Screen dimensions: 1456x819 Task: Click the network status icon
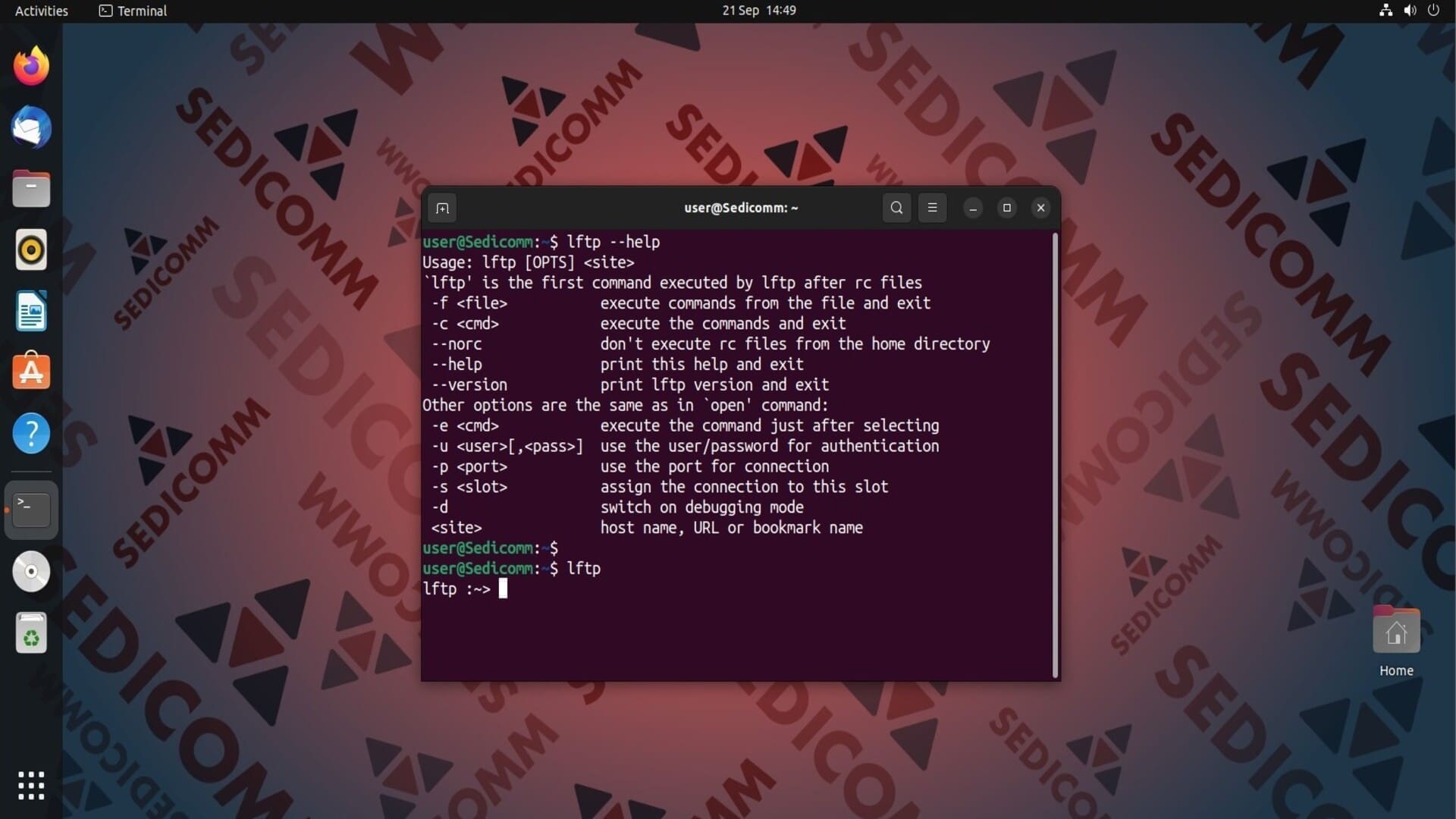(x=1385, y=11)
